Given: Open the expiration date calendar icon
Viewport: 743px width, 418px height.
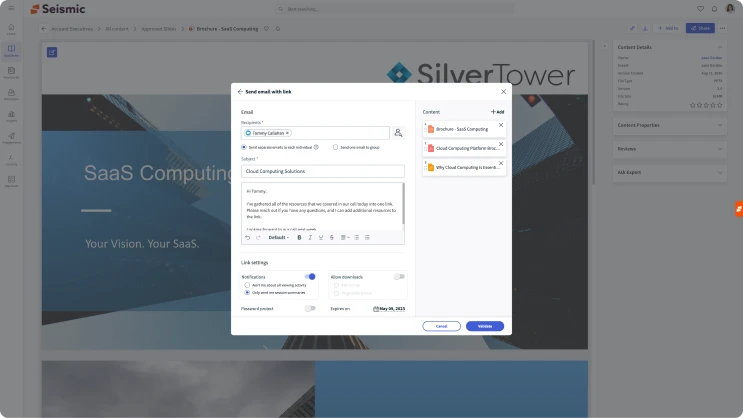Looking at the screenshot, I should coord(376,309).
